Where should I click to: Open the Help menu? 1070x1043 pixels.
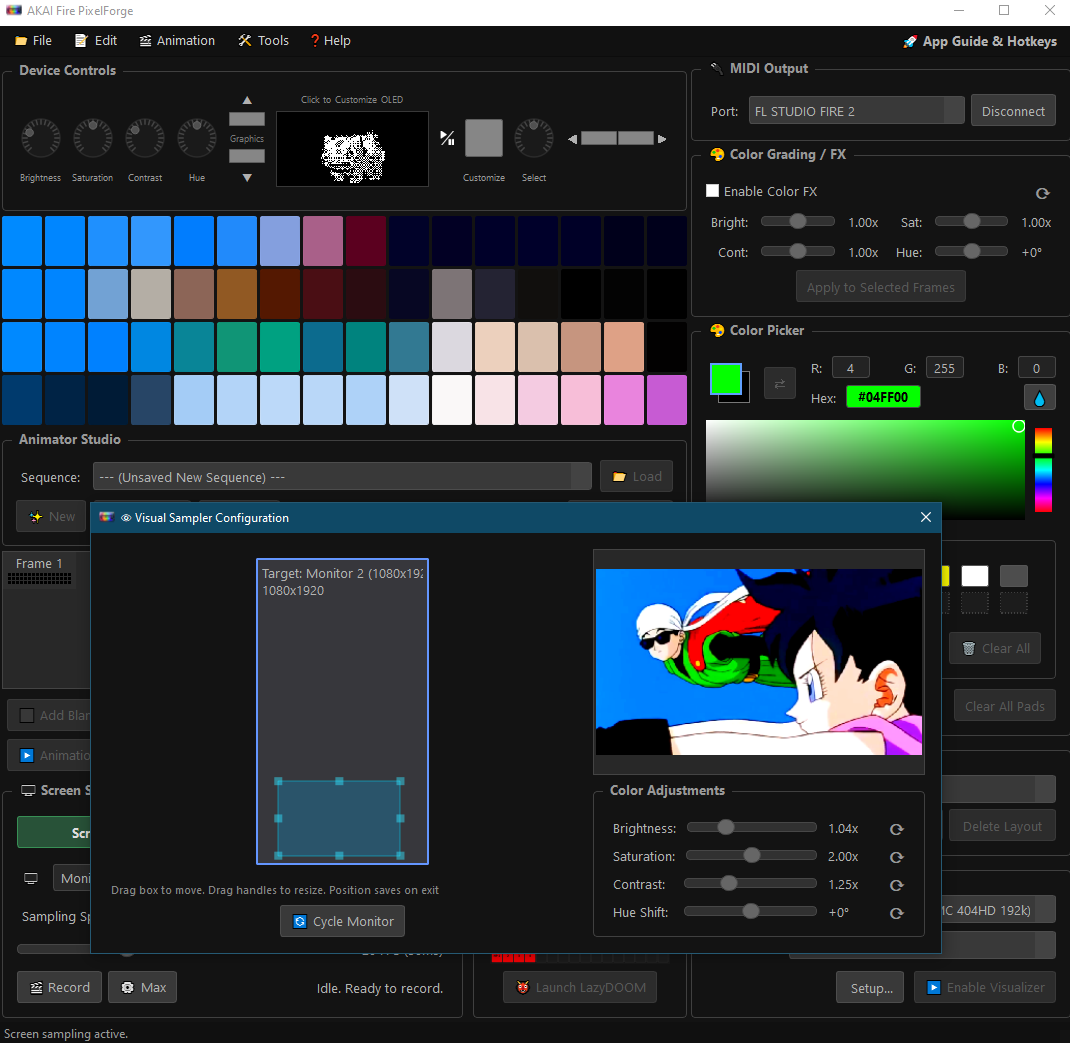point(330,41)
